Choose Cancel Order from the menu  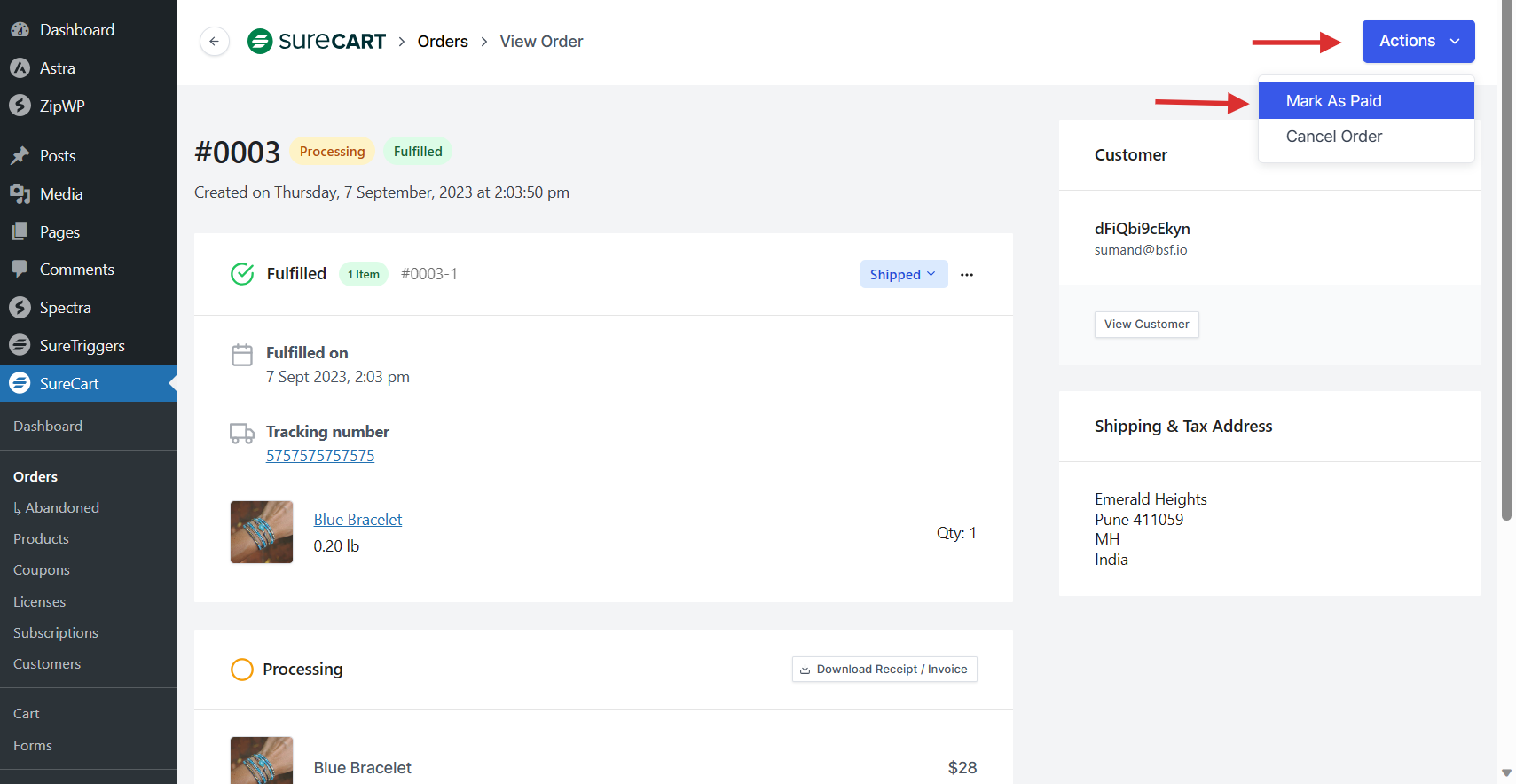[x=1333, y=137]
